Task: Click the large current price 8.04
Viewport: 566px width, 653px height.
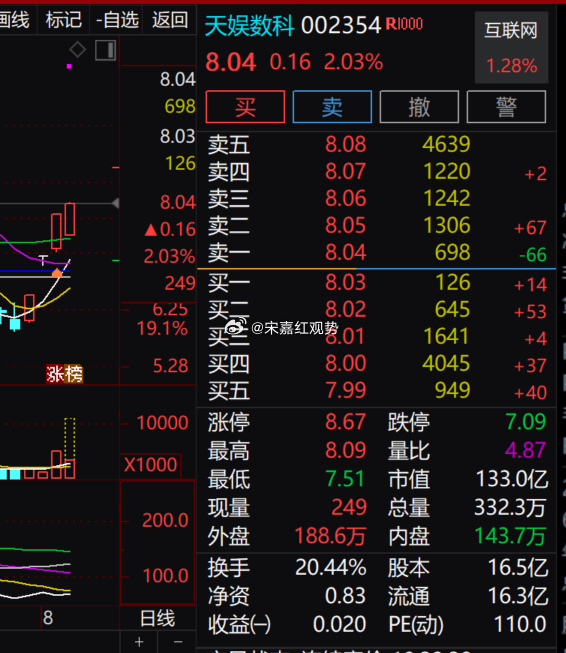Action: (x=230, y=62)
